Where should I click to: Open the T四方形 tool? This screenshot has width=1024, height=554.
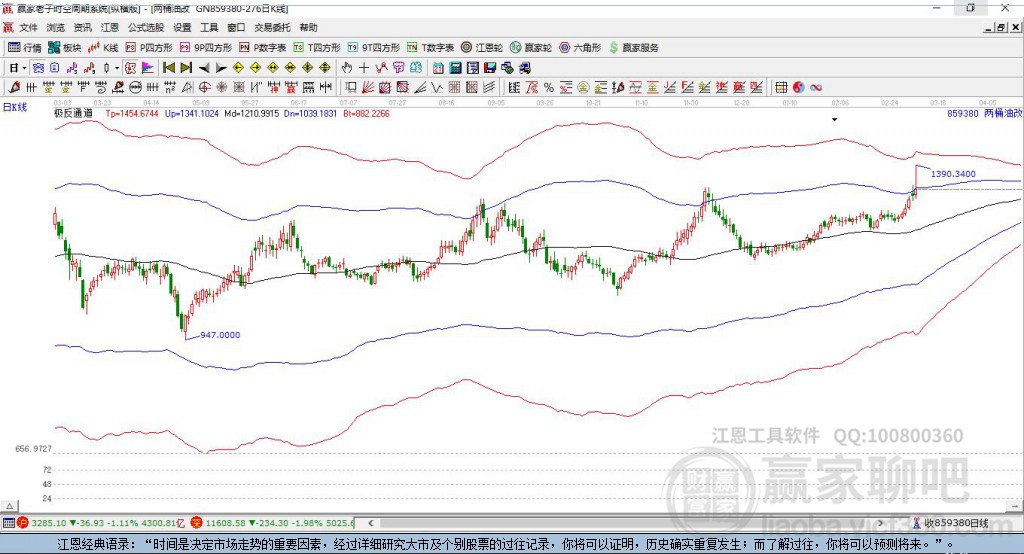(317, 48)
